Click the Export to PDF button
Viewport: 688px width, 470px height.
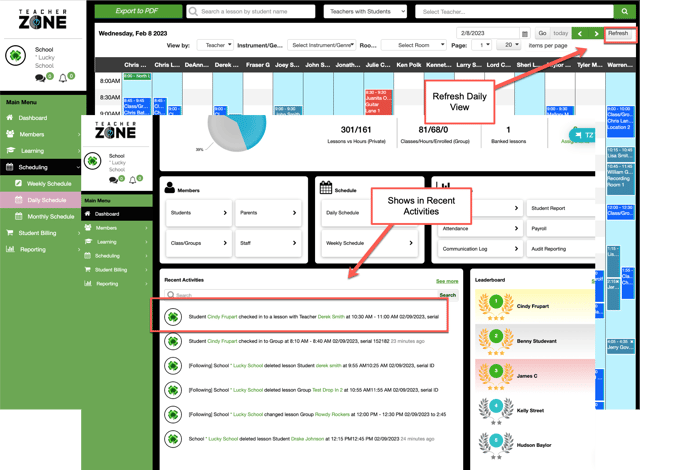point(138,11)
